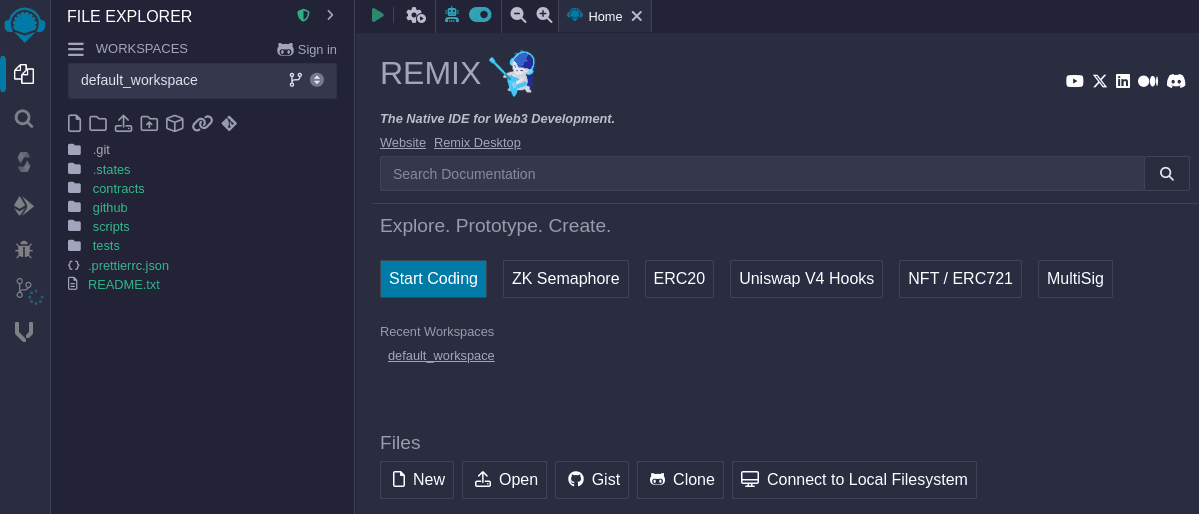Open the Remix X (Twitter) icon
This screenshot has width=1199, height=514.
pyautogui.click(x=1100, y=81)
